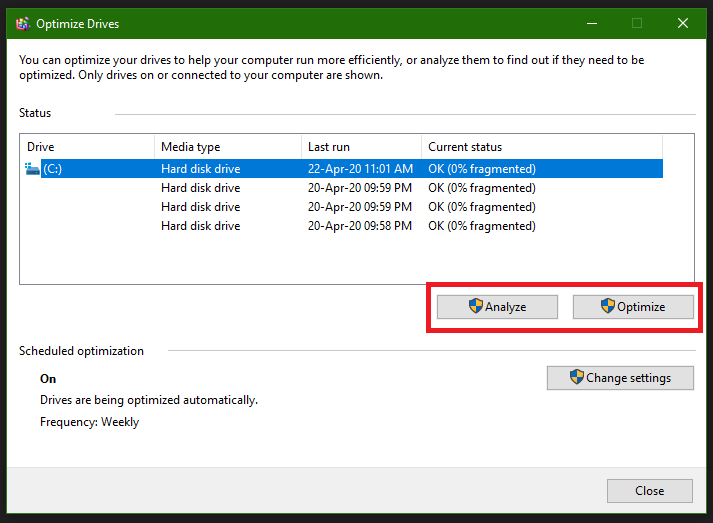Click the shield icon on Optimize button
713x523 pixels.
click(x=608, y=306)
